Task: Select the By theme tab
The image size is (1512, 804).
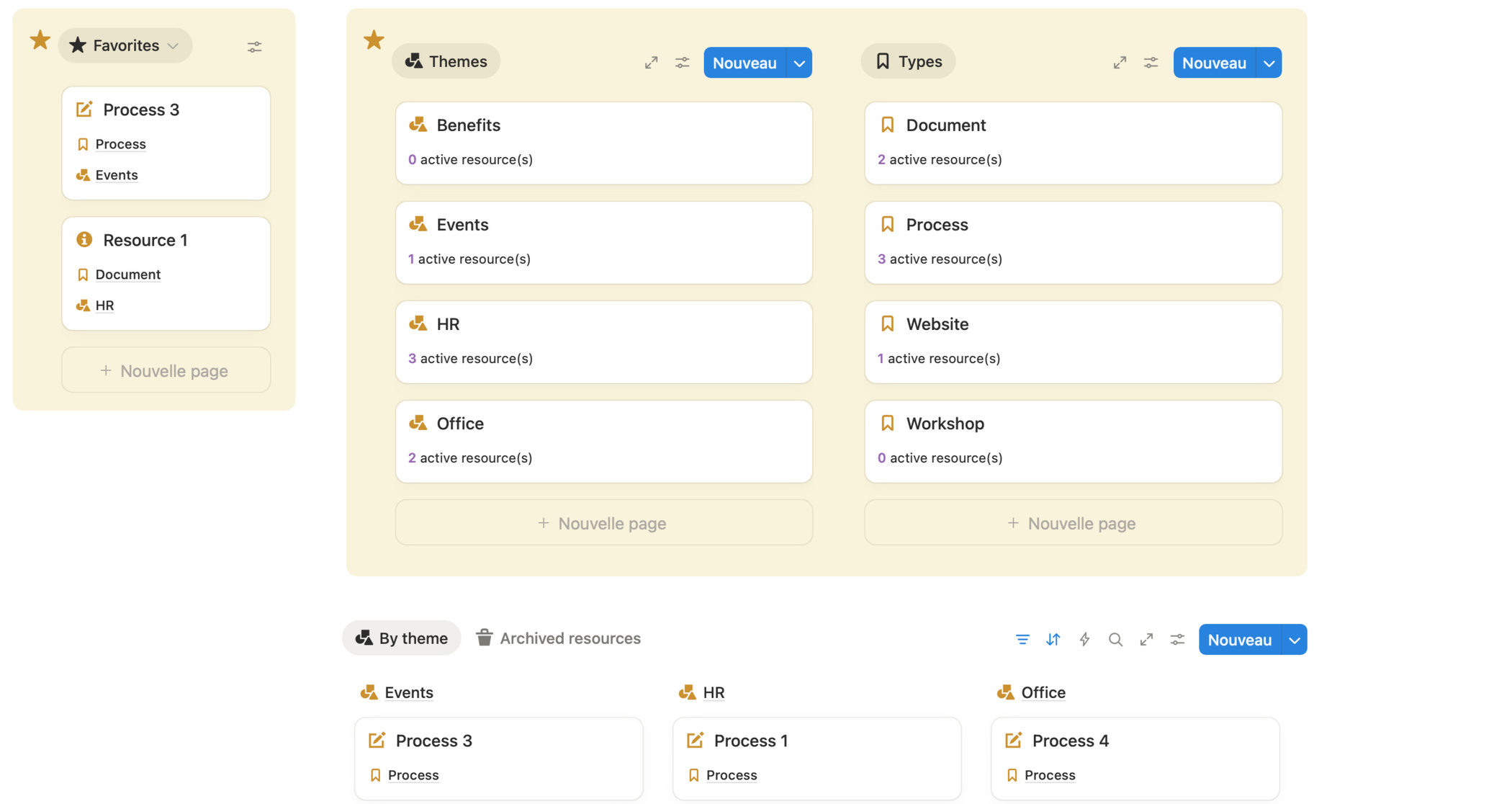Action: 402,638
